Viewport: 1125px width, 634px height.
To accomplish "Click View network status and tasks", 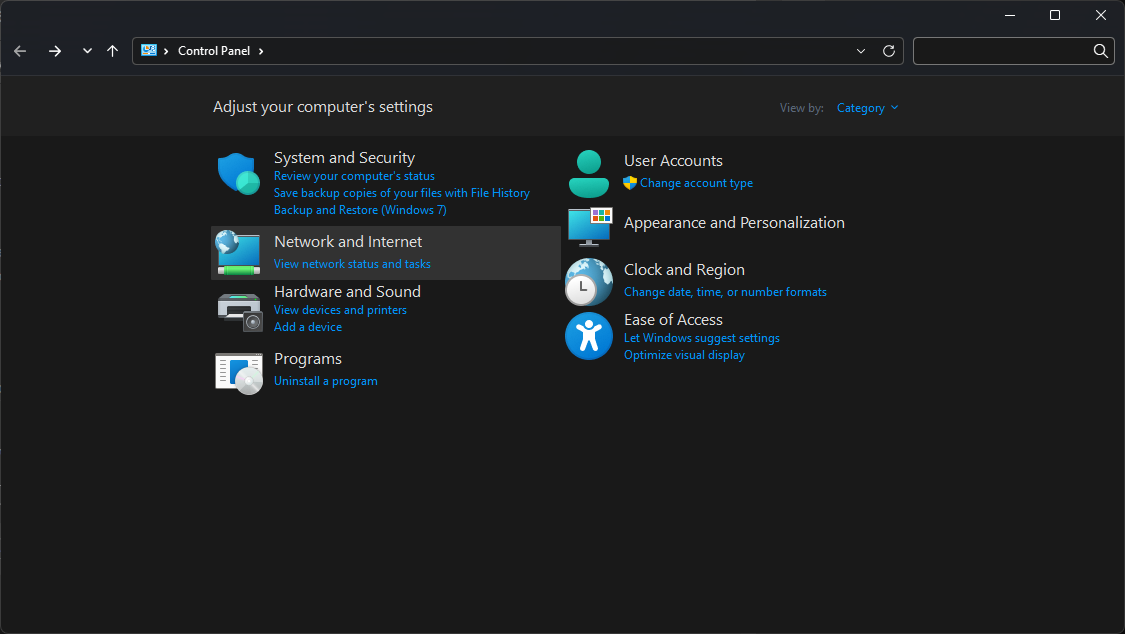I will [x=352, y=264].
